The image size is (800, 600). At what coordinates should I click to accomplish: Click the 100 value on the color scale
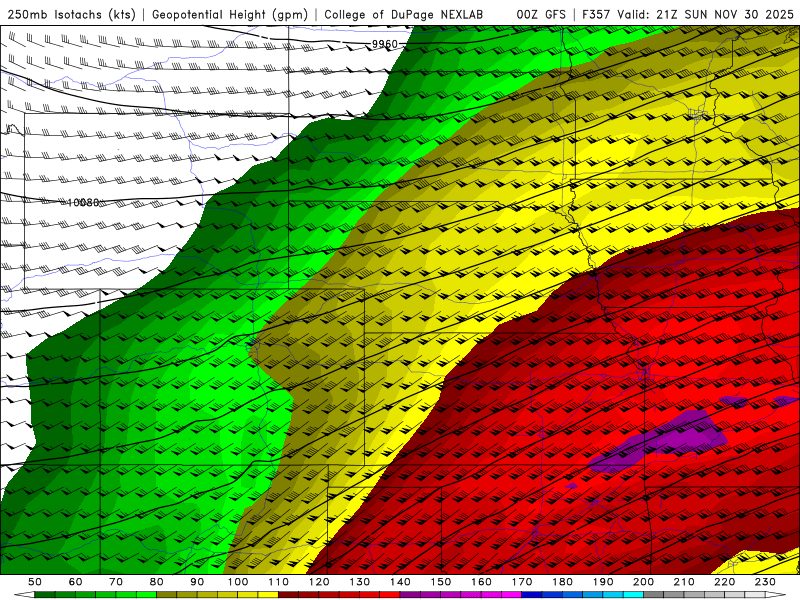[238, 582]
